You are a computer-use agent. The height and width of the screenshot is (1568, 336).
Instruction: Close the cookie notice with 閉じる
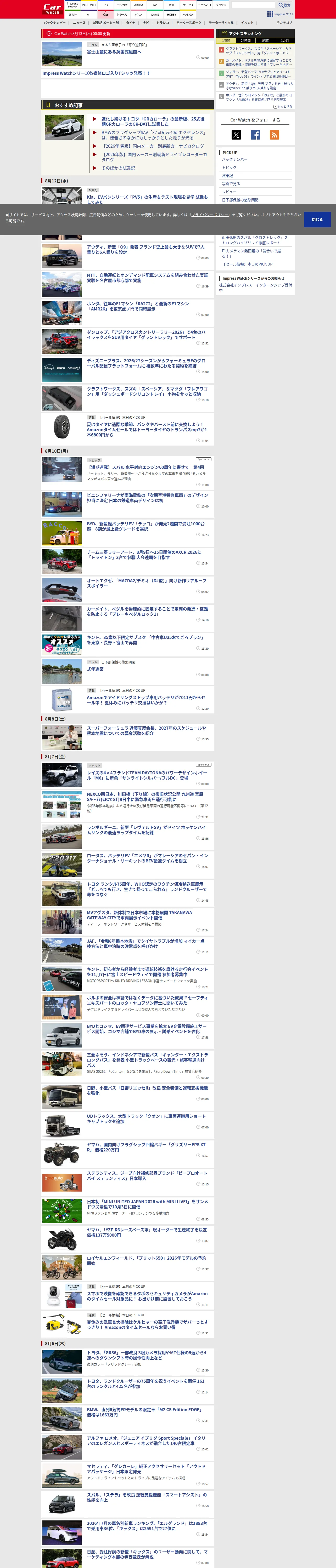[317, 219]
